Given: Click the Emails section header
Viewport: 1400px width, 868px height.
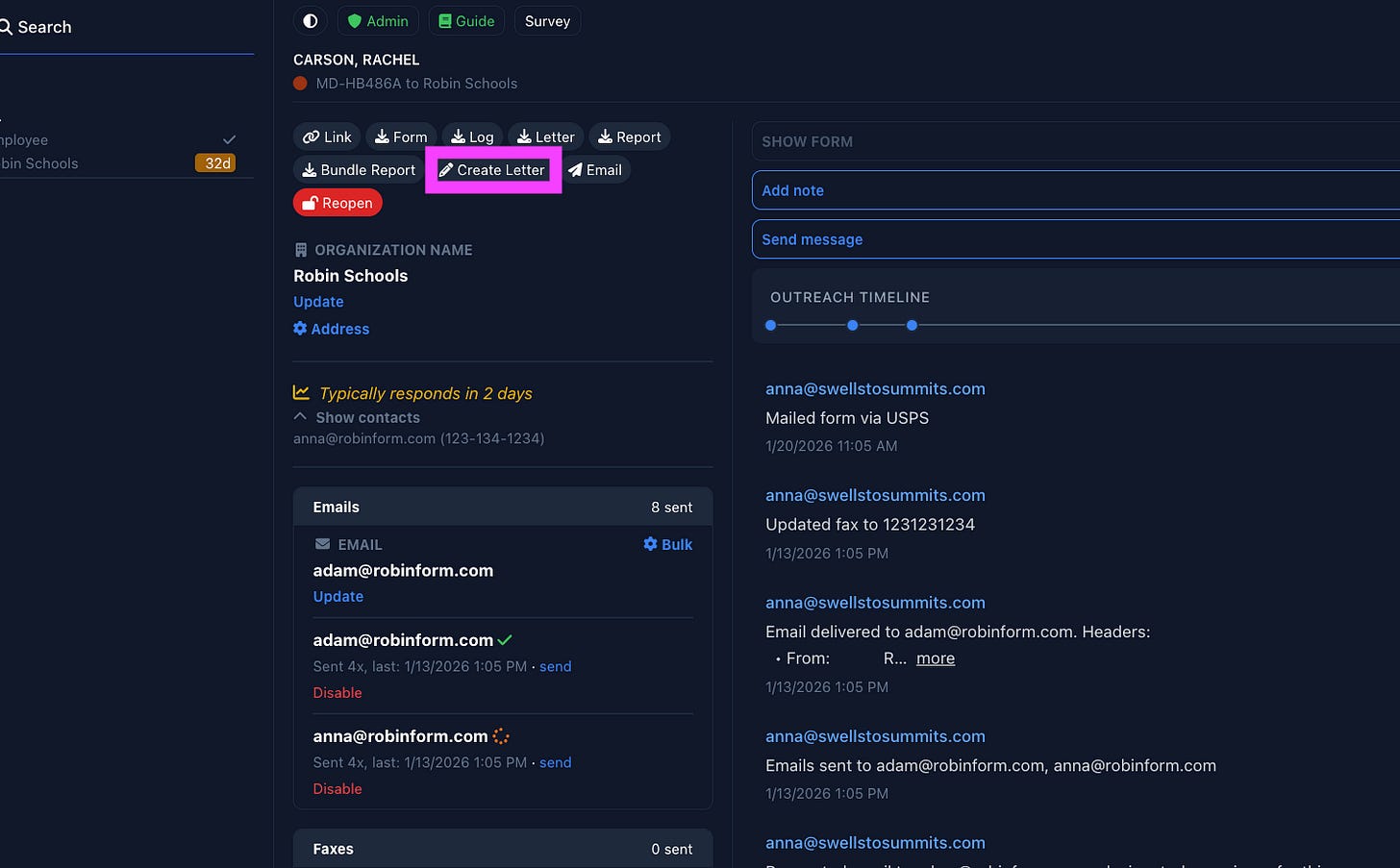Looking at the screenshot, I should [x=503, y=507].
